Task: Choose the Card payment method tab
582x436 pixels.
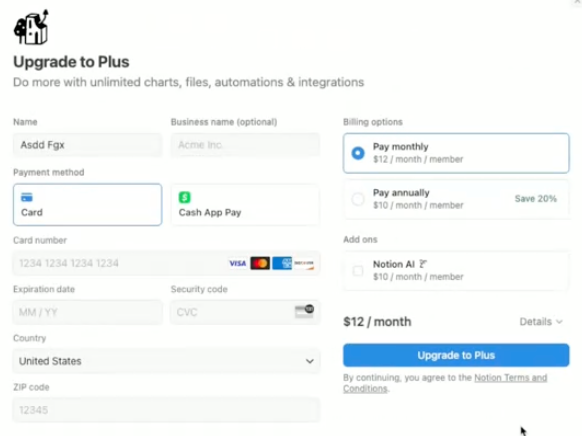Action: [x=88, y=204]
